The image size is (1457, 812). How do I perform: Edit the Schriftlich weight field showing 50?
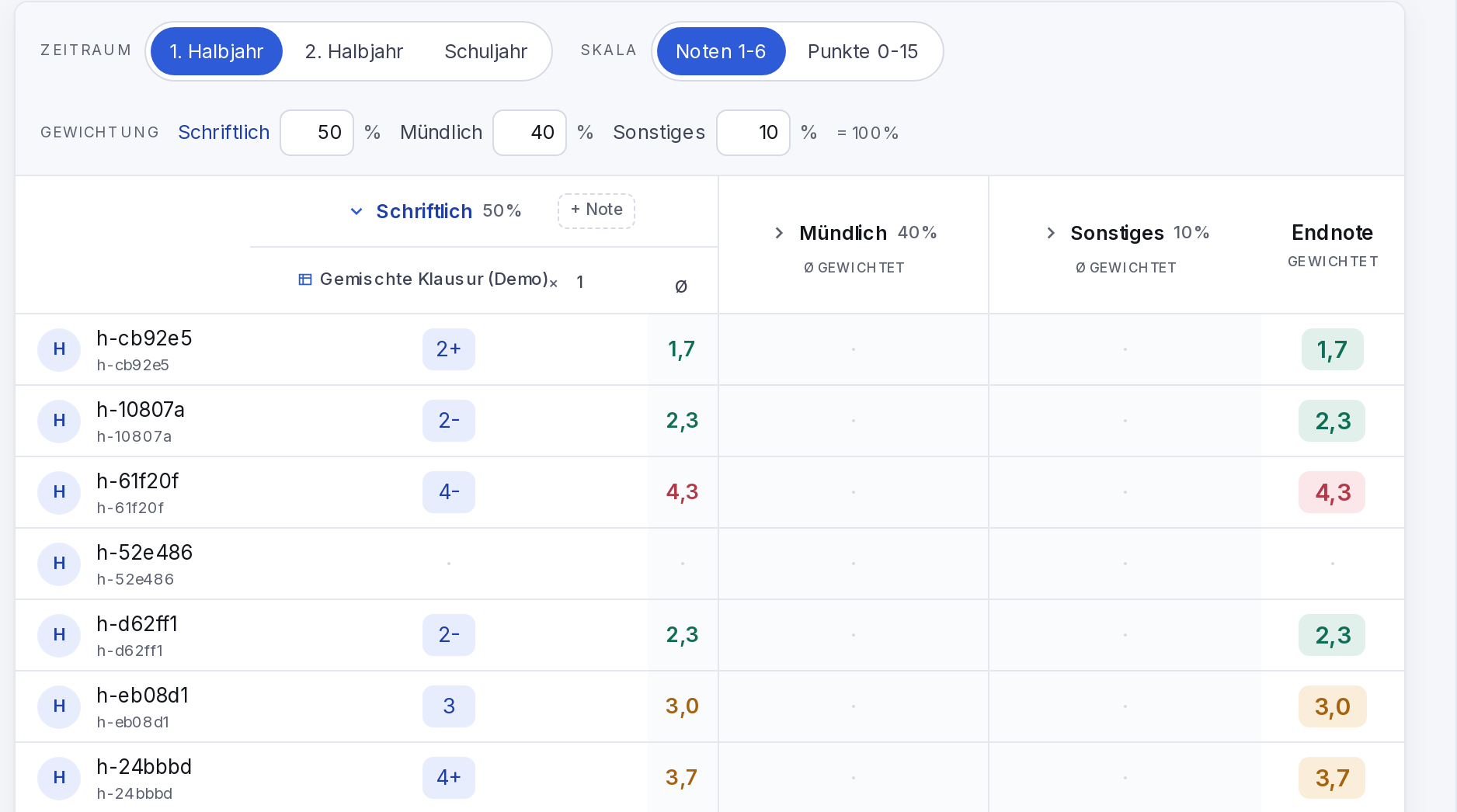point(317,133)
